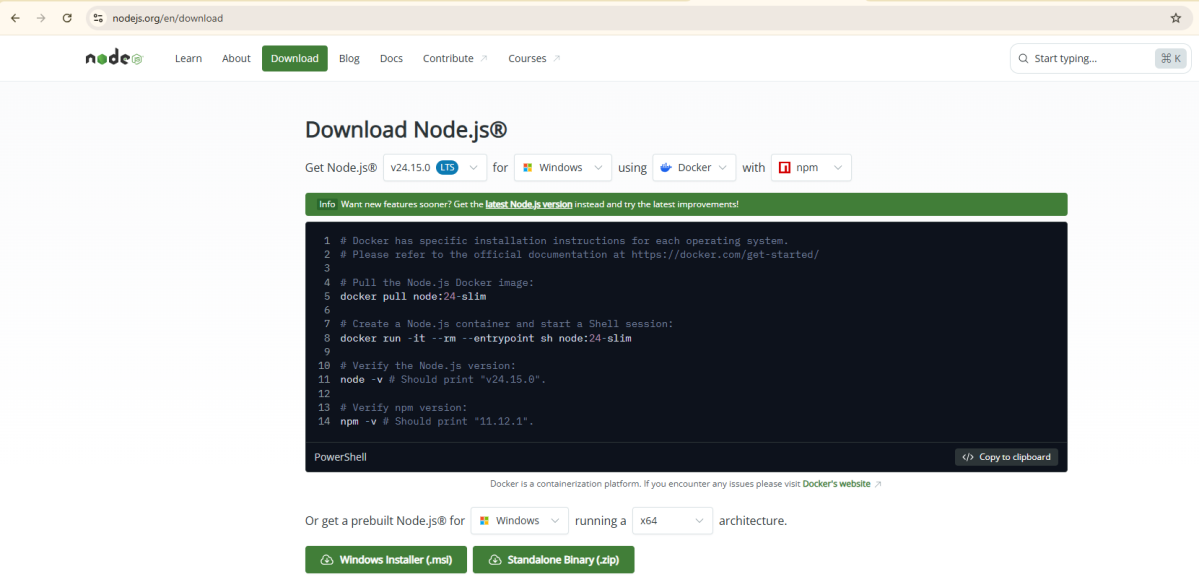Click the download cloud icon on Windows Installer
This screenshot has width=1199, height=582.
pos(327,560)
